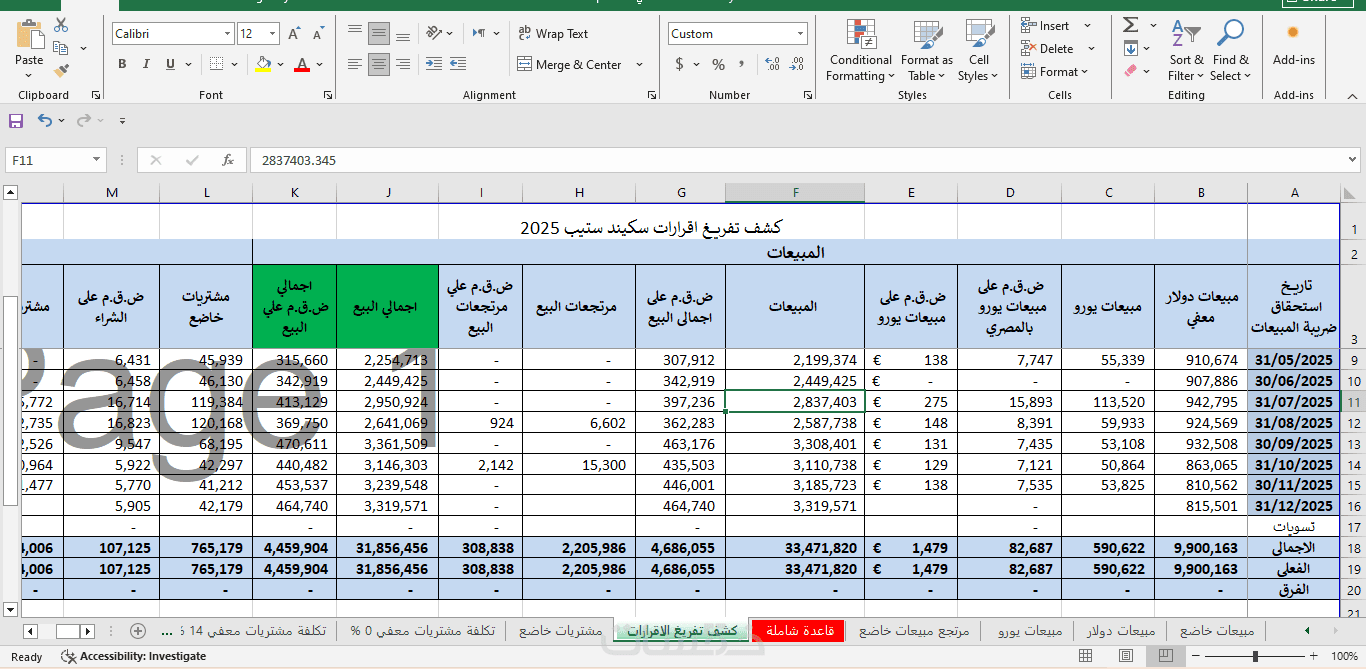
Task: Click the zoom slider in the status bar
Action: pos(1256,656)
